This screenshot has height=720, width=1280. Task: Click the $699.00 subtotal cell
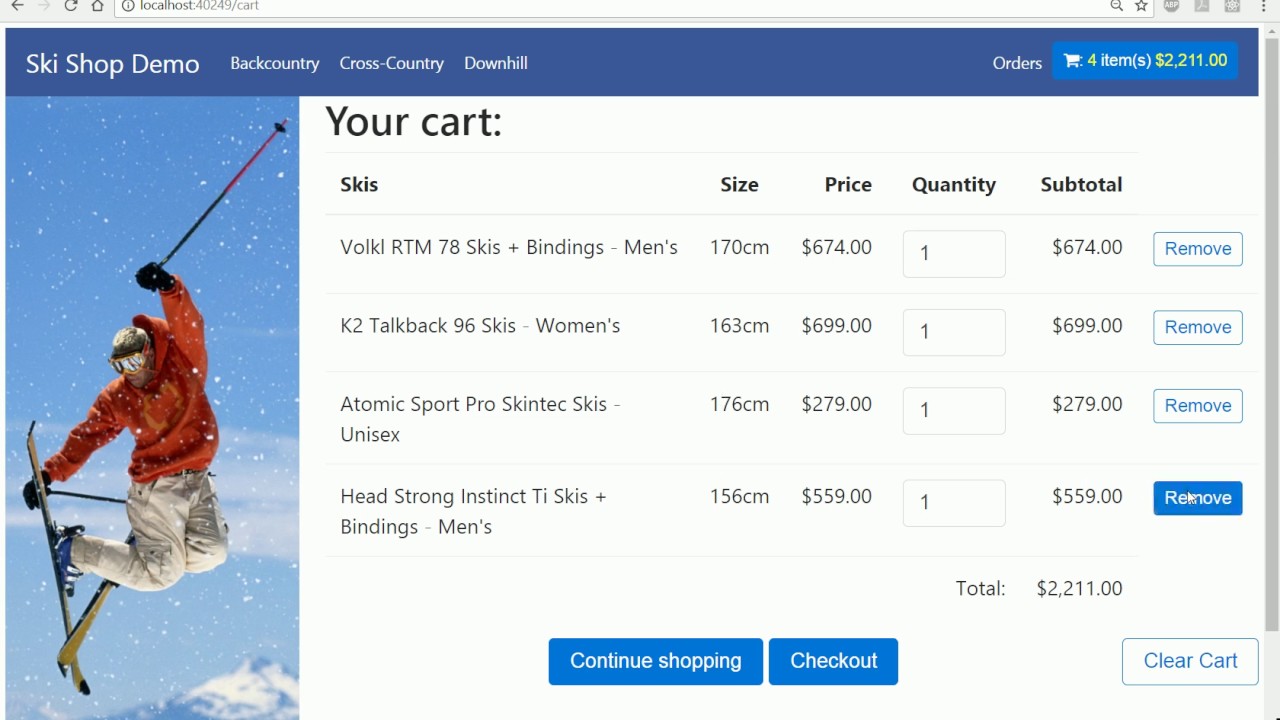click(x=1087, y=326)
